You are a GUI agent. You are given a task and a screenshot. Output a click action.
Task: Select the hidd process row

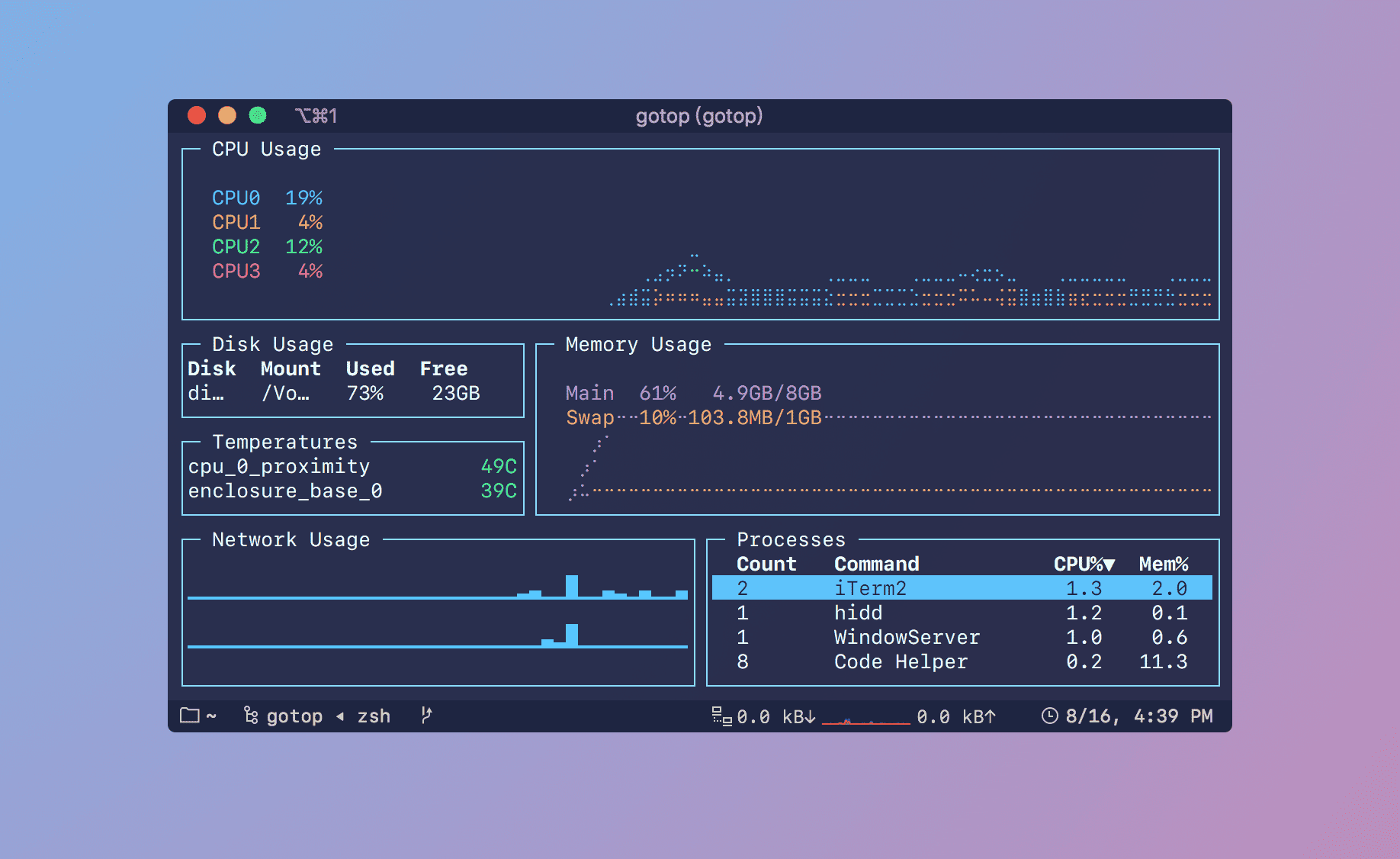click(962, 613)
